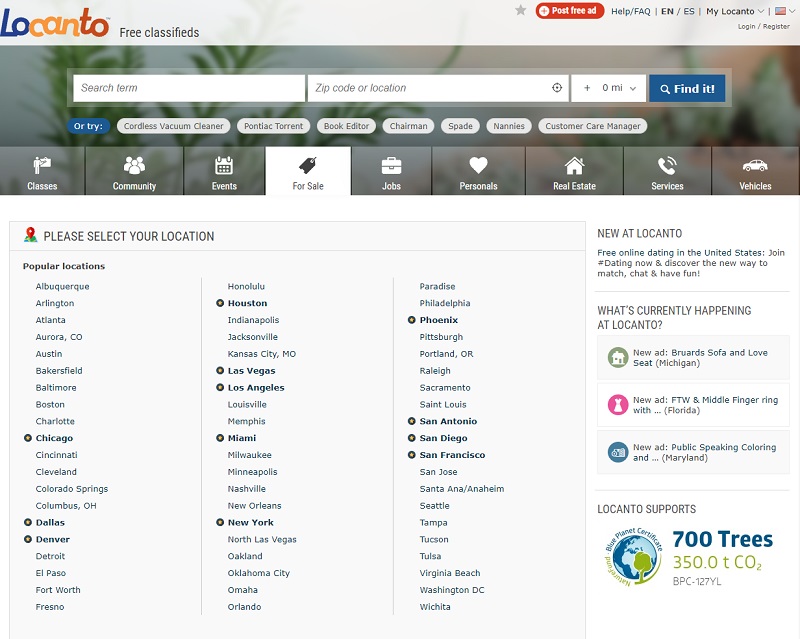This screenshot has height=639, width=800.
Task: Open the Help/FAQ link
Action: pos(631,11)
